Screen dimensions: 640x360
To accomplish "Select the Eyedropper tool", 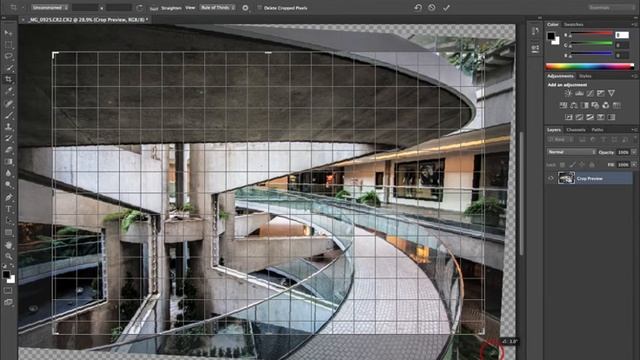I will pos(8,91).
